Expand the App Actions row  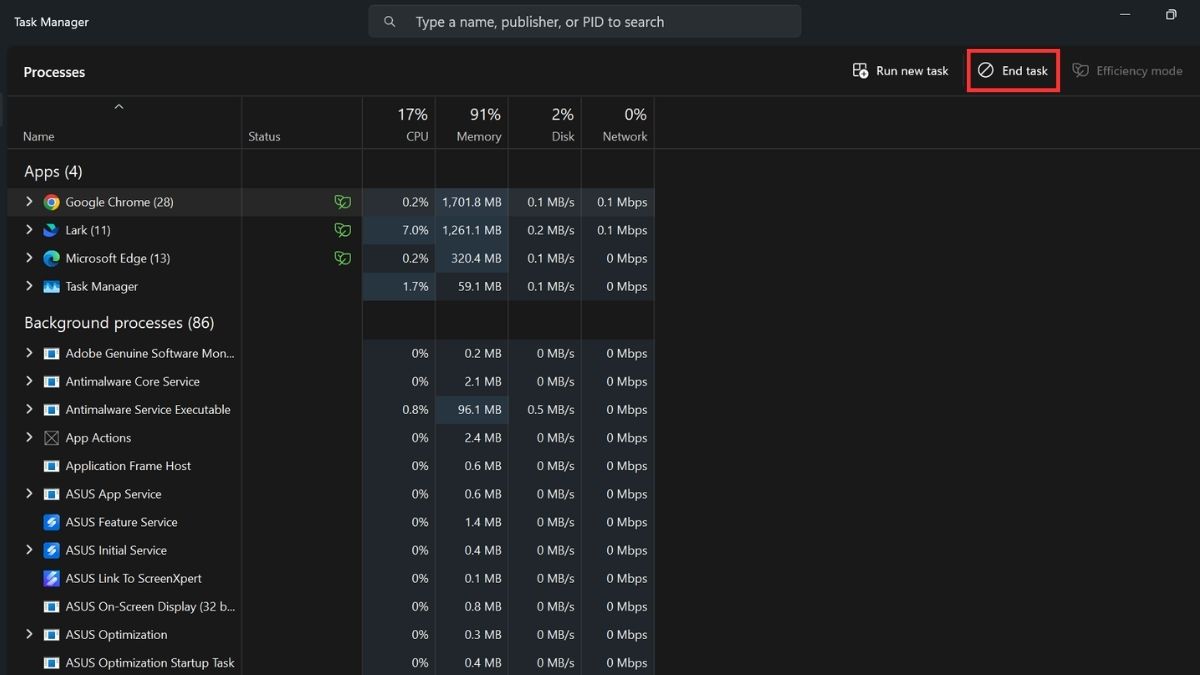(29, 438)
